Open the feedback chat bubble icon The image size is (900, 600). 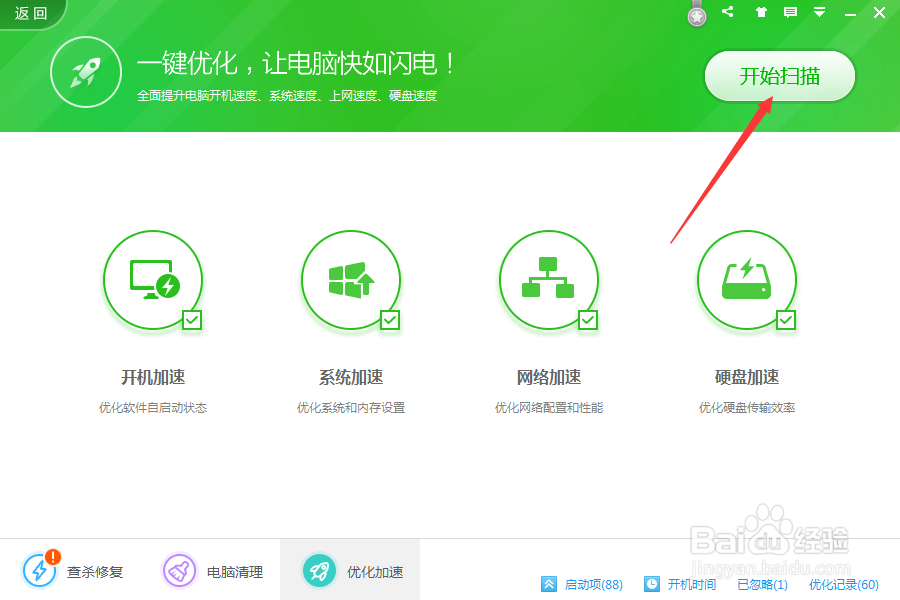[x=790, y=12]
